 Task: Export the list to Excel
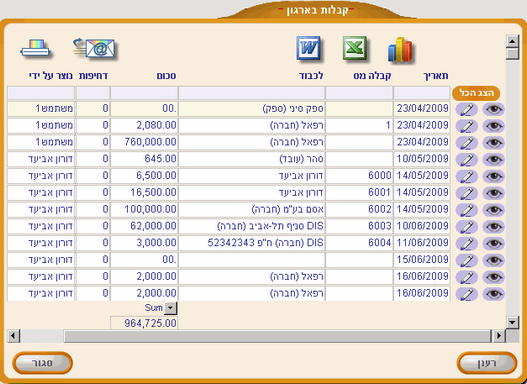click(355, 49)
